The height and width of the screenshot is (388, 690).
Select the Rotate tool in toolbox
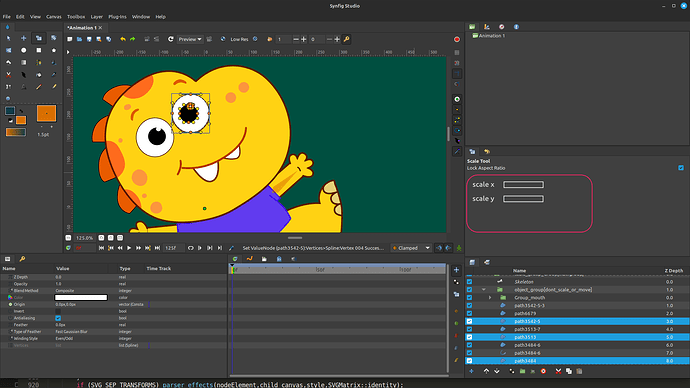pyautogui.click(x=54, y=38)
